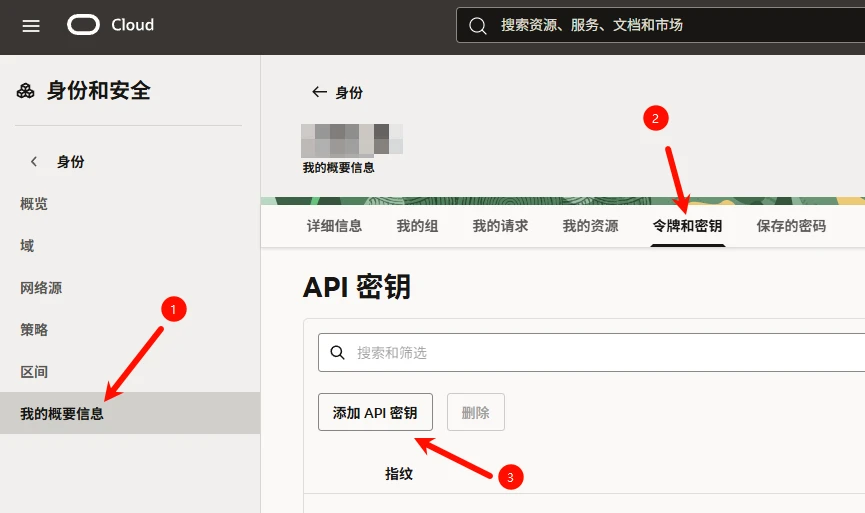This screenshot has width=865, height=513.
Task: Select 我的概要信息 in the sidebar
Action: [62, 413]
